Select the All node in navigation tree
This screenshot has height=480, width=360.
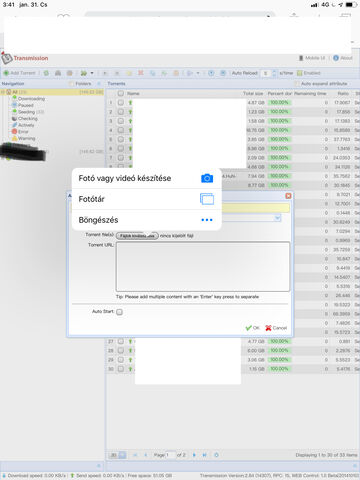(53, 92)
